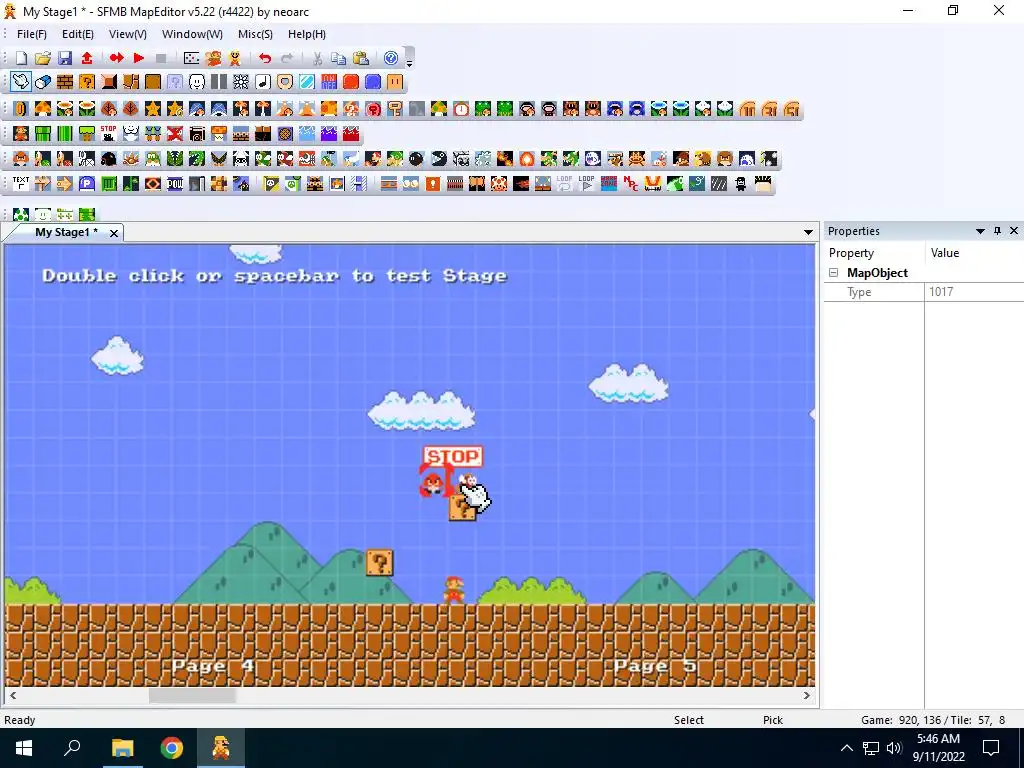Open the volume control in system tray

pos(894,748)
